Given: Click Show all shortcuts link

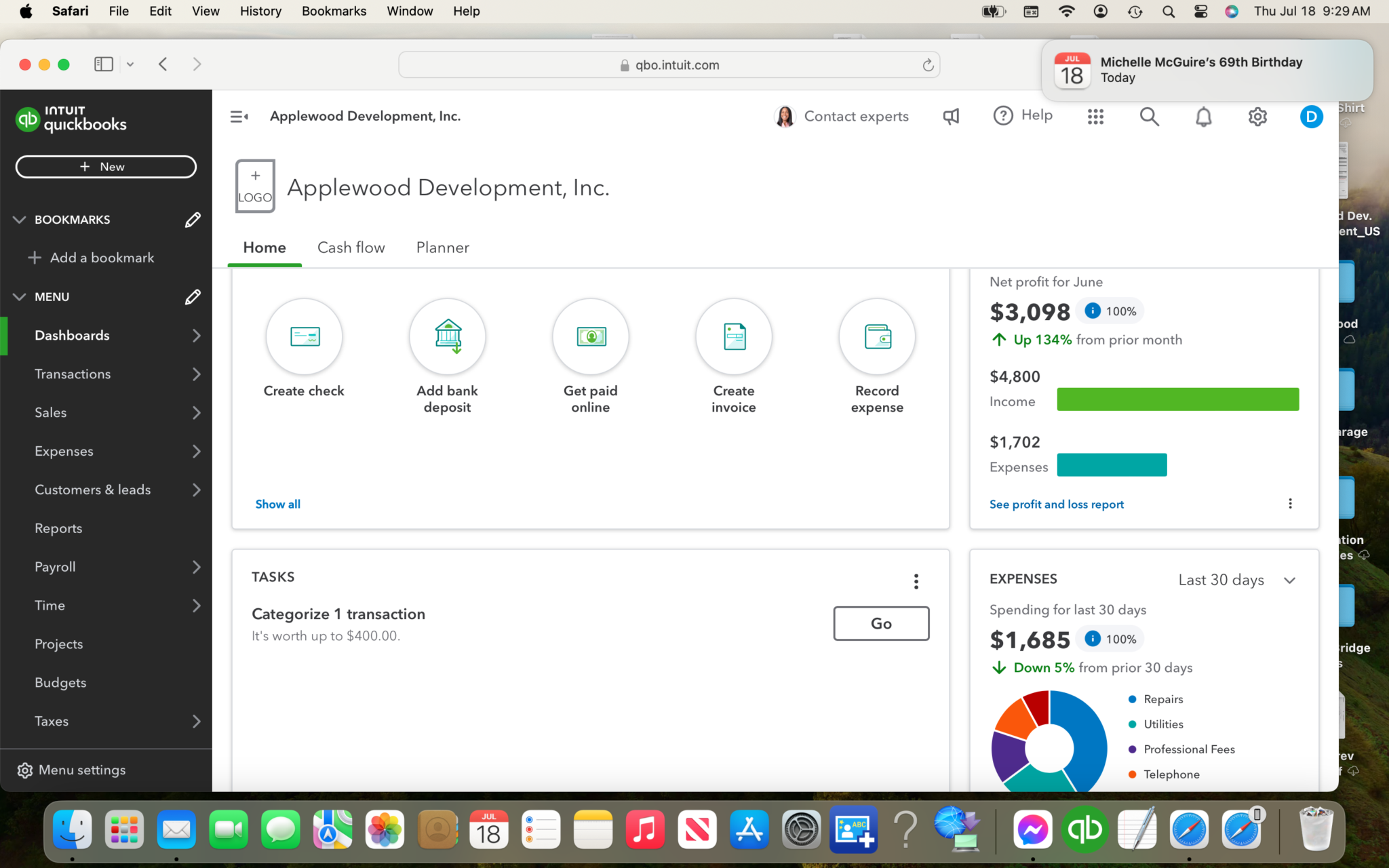Looking at the screenshot, I should [277, 504].
